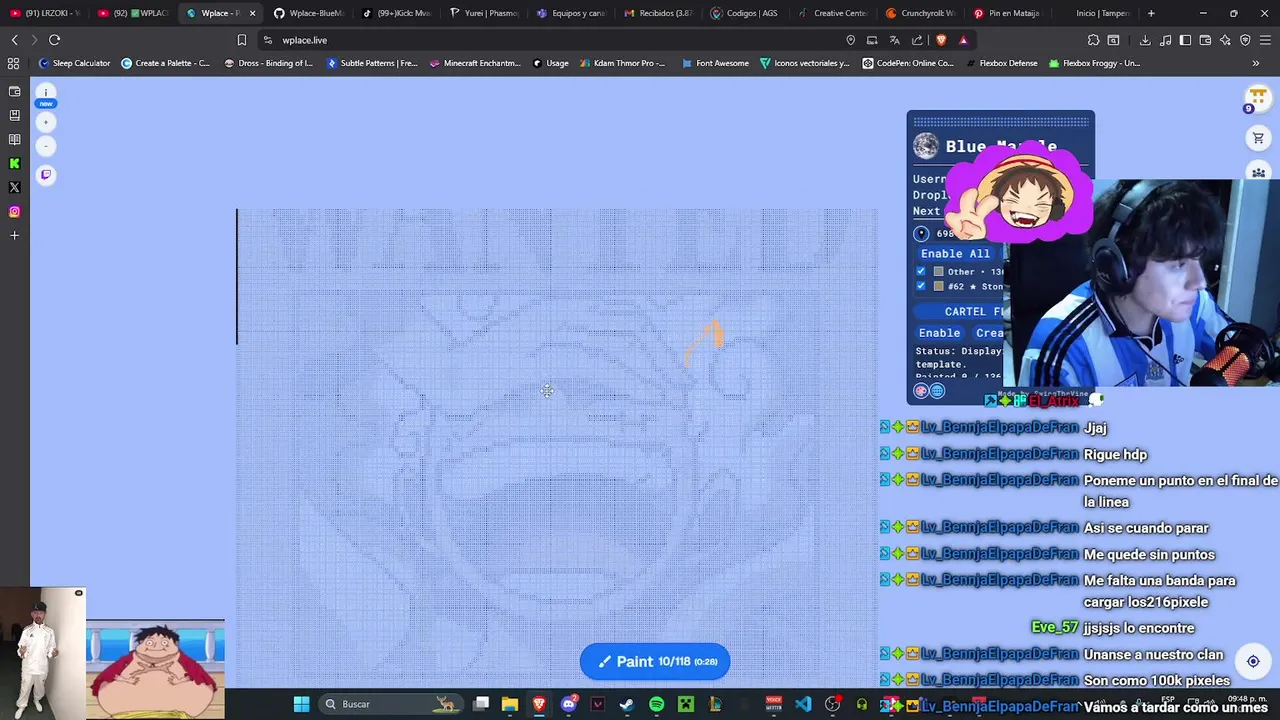
Task: Show hidden bookmarks with chevron
Action: click(x=1255, y=63)
